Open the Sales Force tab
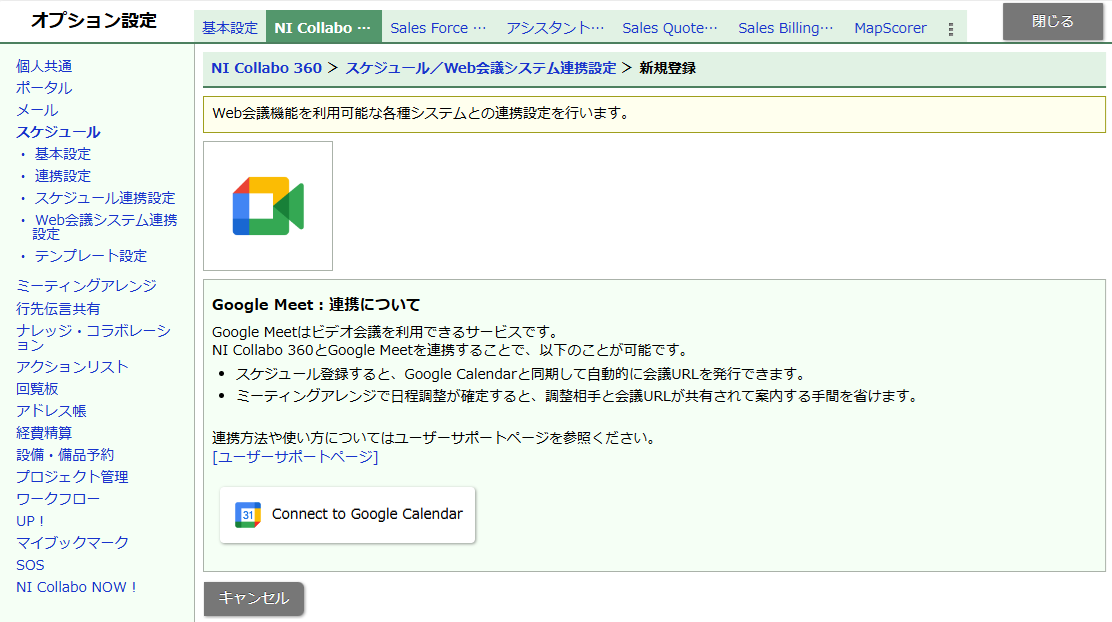 [438, 28]
